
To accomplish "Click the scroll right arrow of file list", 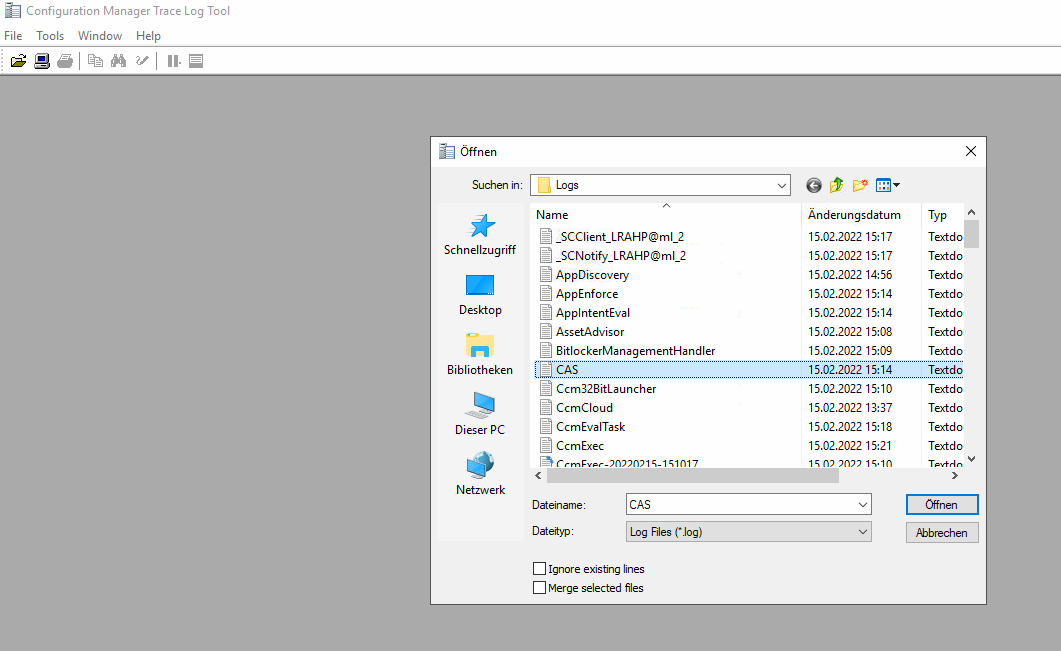I will (955, 476).
